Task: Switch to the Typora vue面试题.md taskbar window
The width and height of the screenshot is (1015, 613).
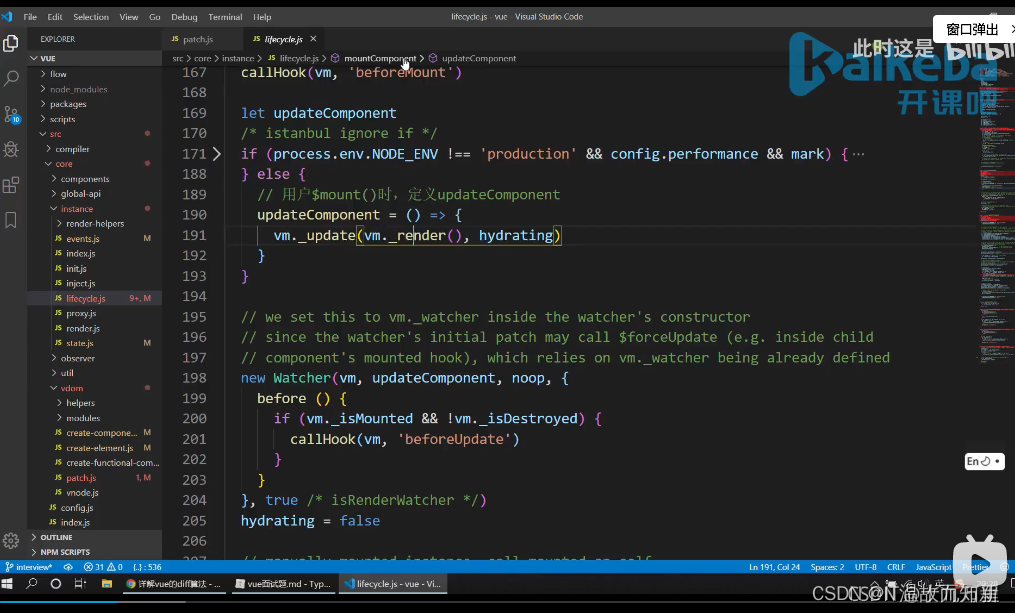Action: pyautogui.click(x=283, y=583)
